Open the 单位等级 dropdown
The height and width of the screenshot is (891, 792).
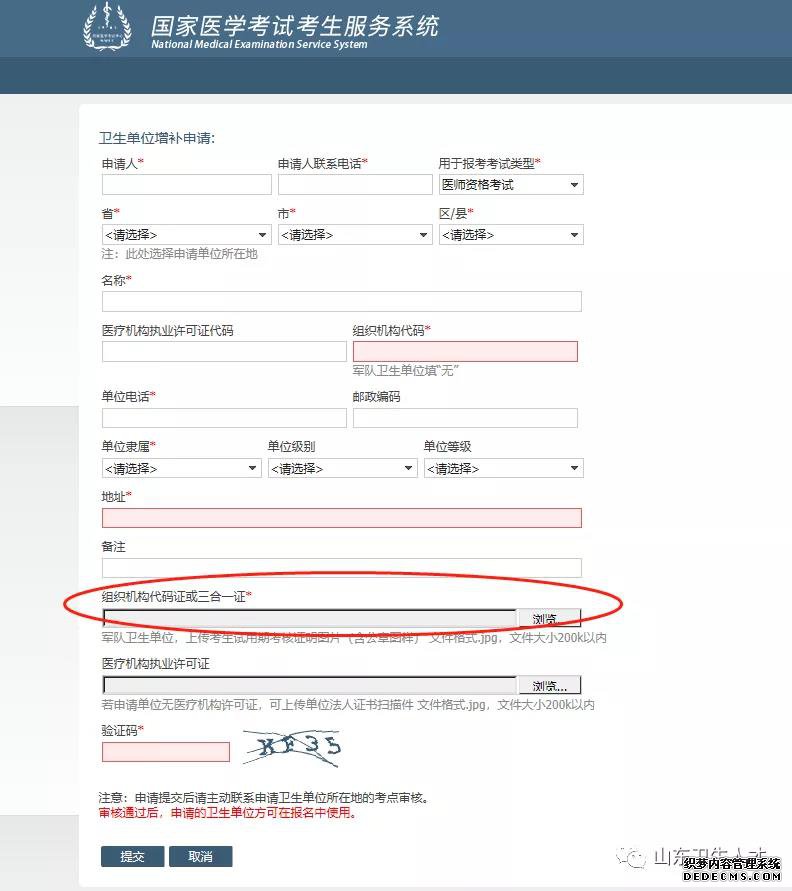(x=504, y=468)
